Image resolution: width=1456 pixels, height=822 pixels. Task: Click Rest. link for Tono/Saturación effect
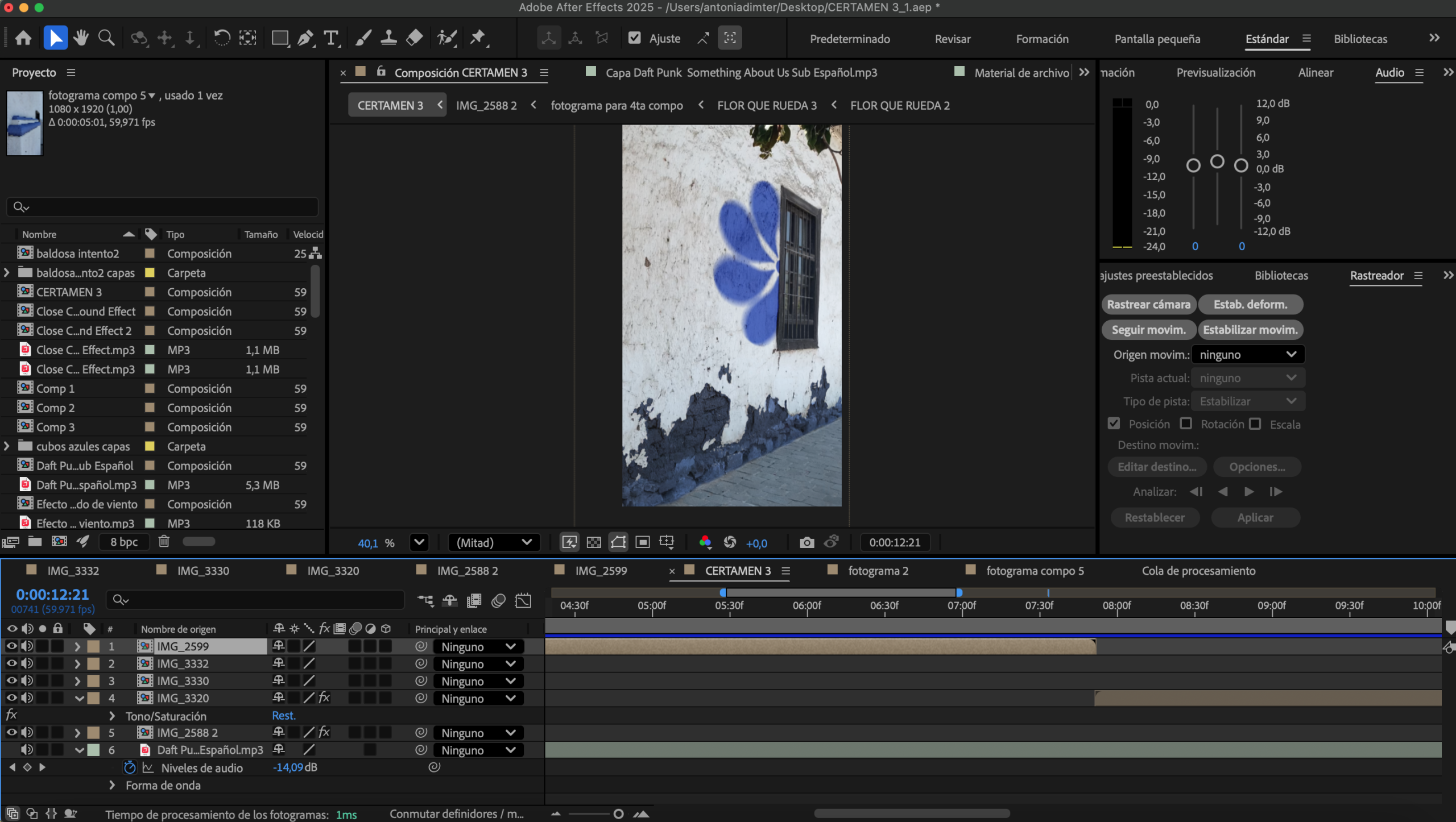(x=283, y=716)
